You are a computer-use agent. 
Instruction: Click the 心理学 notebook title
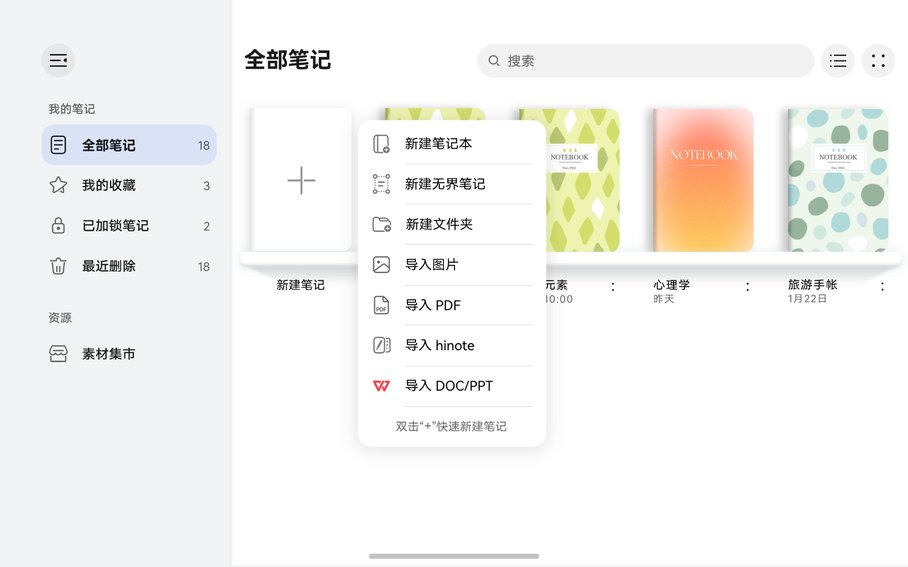pos(672,284)
